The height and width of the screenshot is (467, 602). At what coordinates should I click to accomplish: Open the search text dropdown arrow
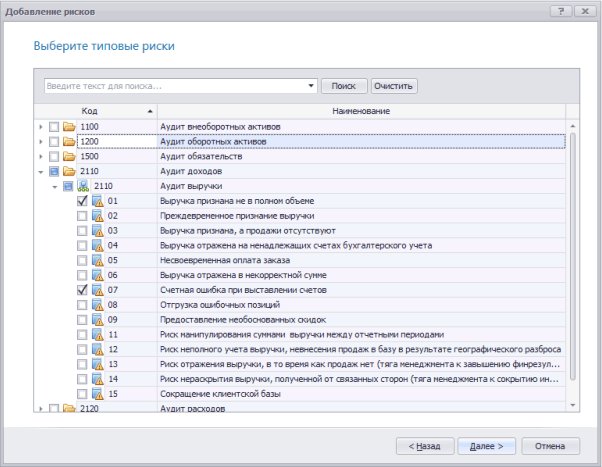311,86
